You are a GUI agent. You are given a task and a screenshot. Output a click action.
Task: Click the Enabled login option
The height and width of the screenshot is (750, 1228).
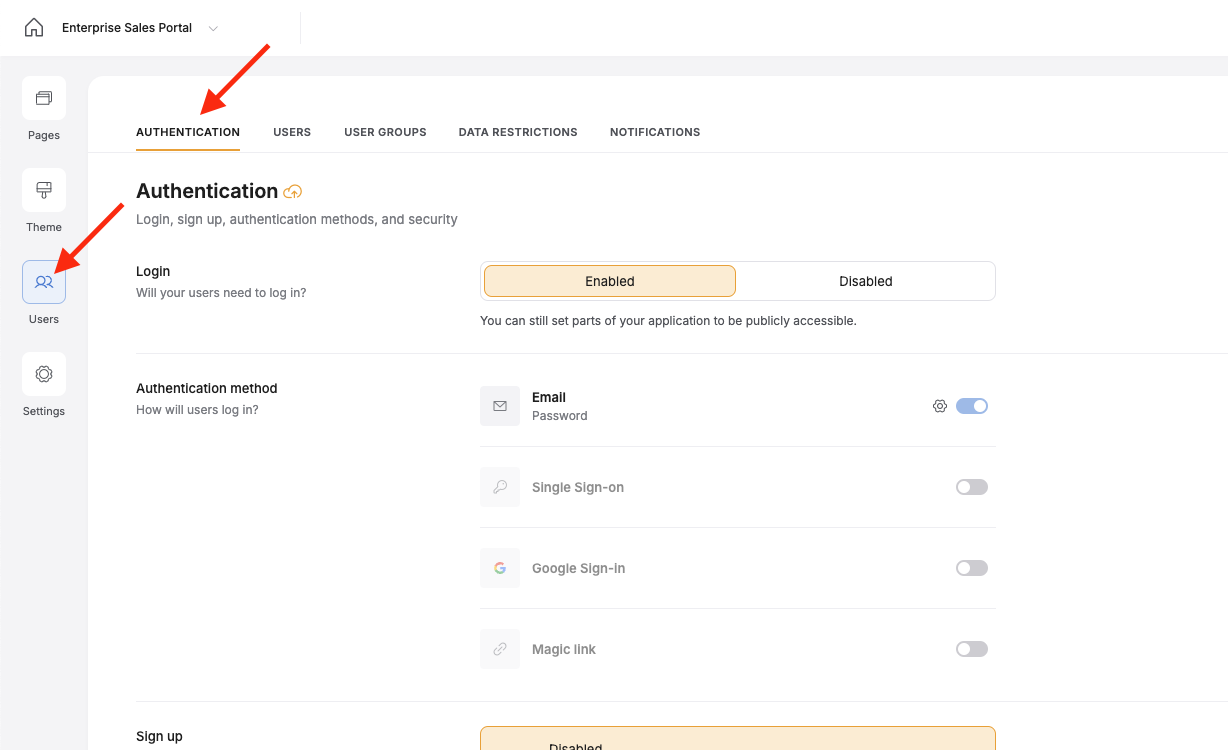pos(609,281)
